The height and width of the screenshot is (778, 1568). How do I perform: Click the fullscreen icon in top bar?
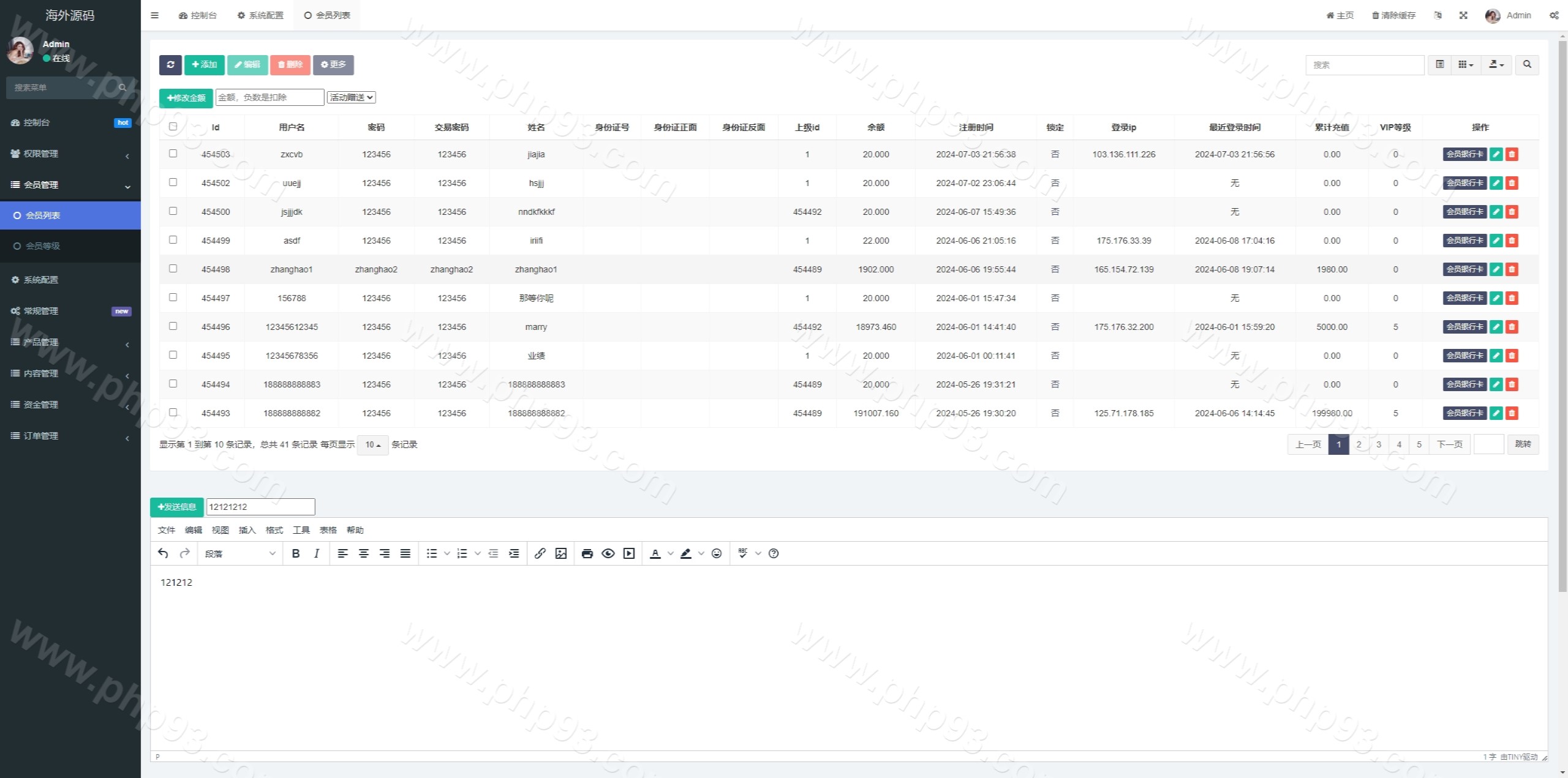[x=1463, y=15]
